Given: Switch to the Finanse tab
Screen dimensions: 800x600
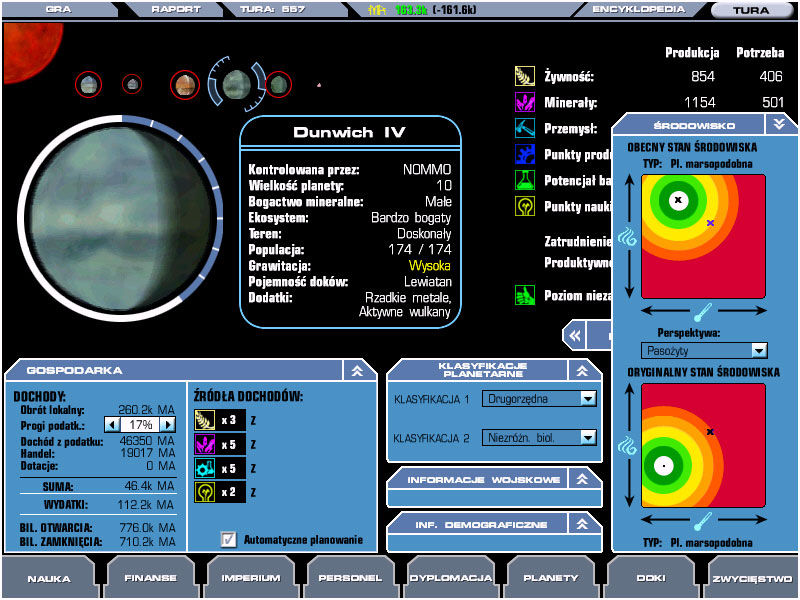Looking at the screenshot, I should (151, 578).
